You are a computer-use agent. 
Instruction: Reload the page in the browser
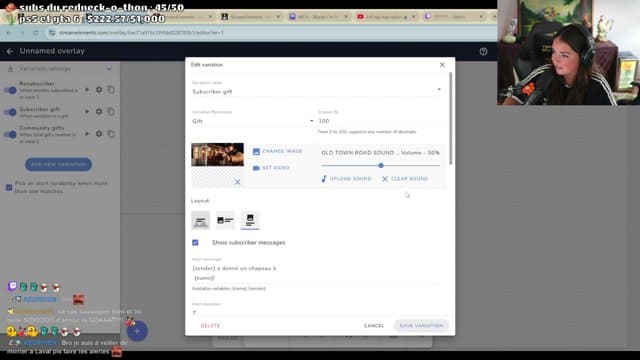[x=36, y=33]
